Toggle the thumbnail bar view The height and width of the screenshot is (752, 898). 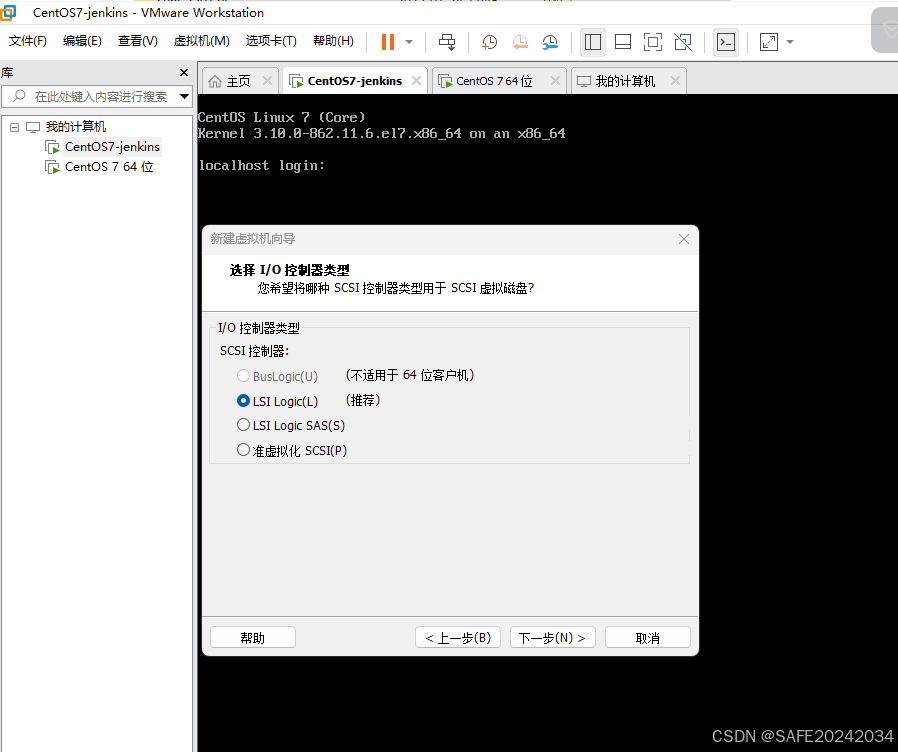tap(623, 42)
